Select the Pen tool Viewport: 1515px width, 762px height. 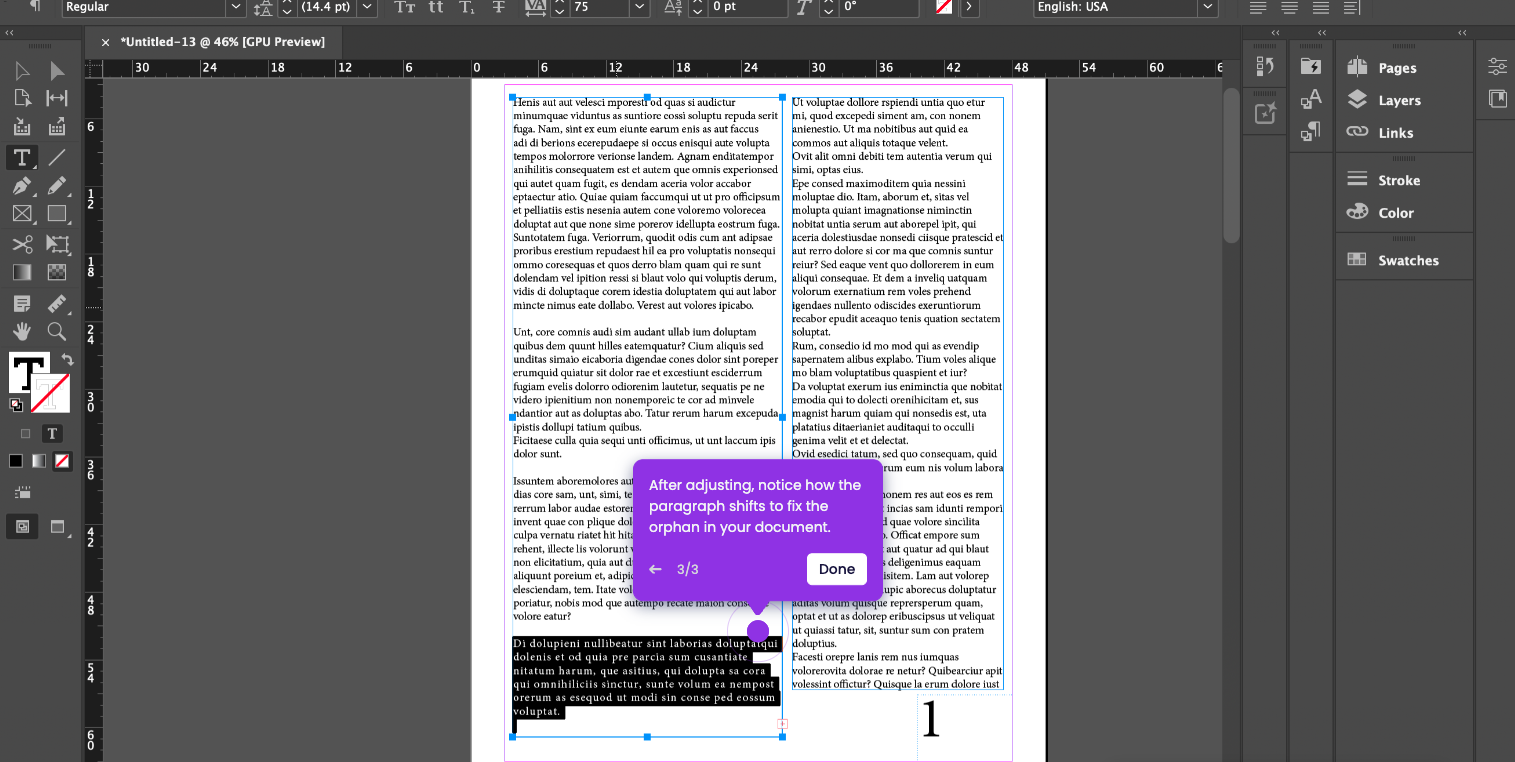click(22, 186)
